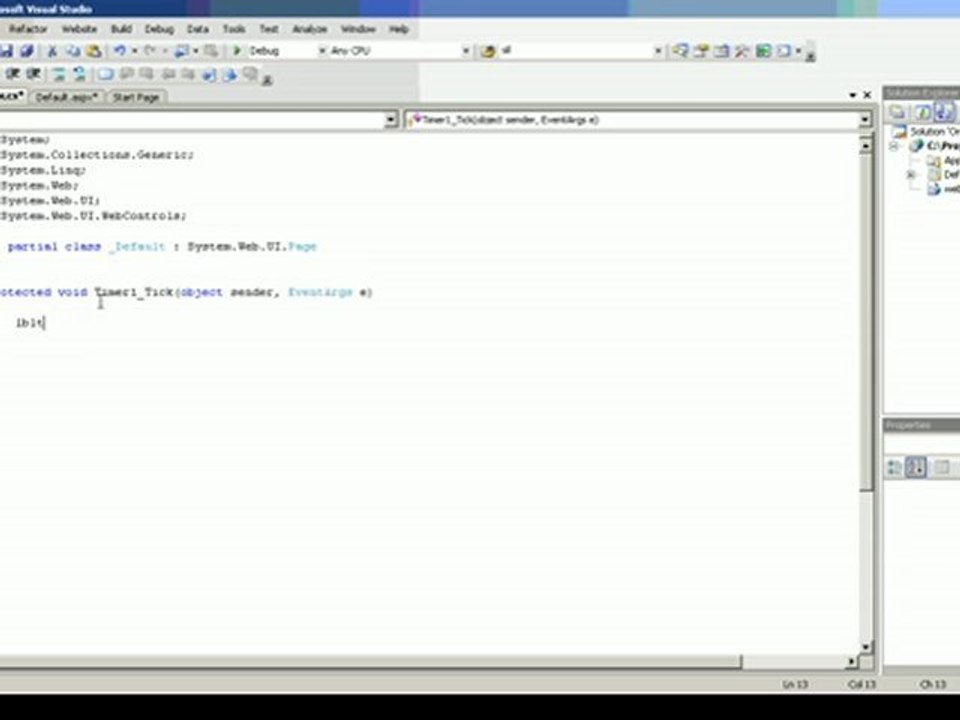The width and height of the screenshot is (960, 720).
Task: Select the App_ folder in Solution Explorer
Action: 943,160
